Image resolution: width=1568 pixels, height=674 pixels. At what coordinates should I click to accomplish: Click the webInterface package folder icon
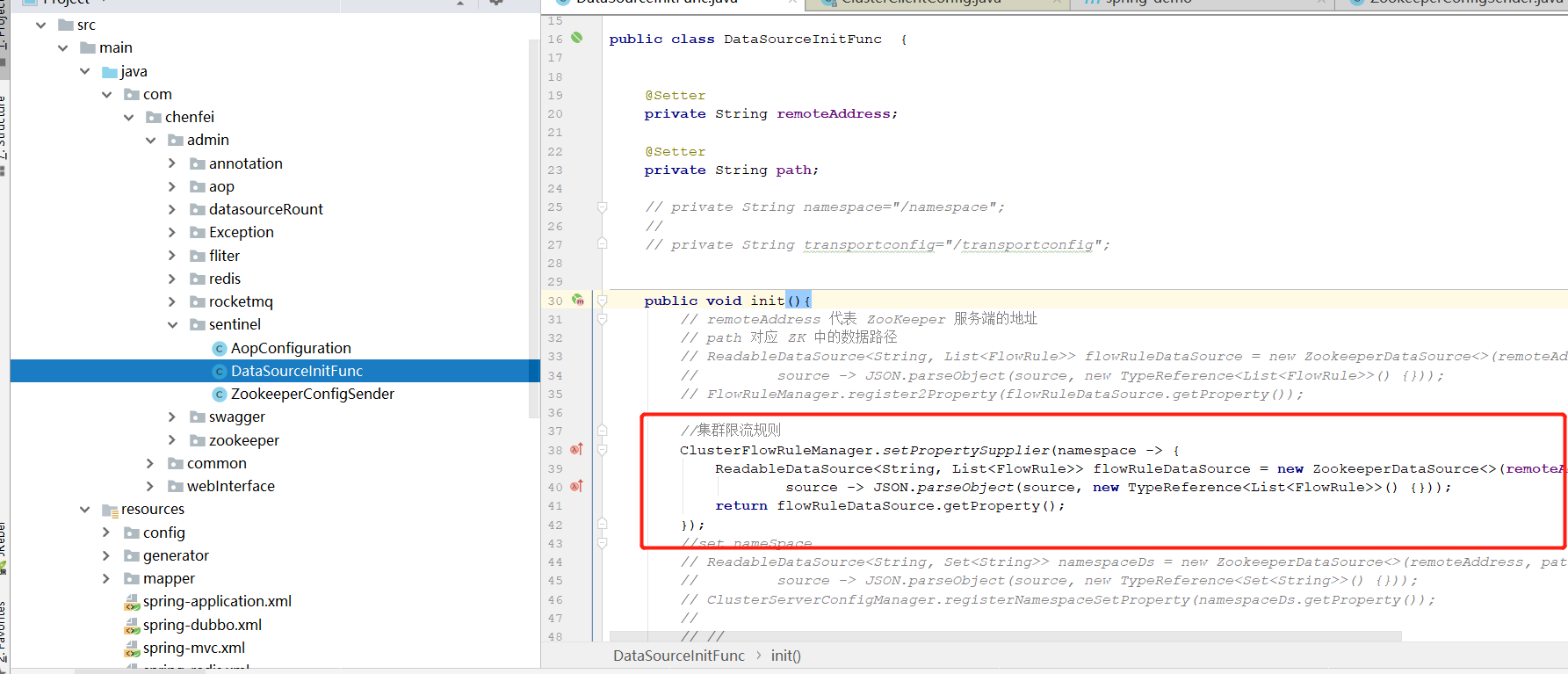(176, 487)
